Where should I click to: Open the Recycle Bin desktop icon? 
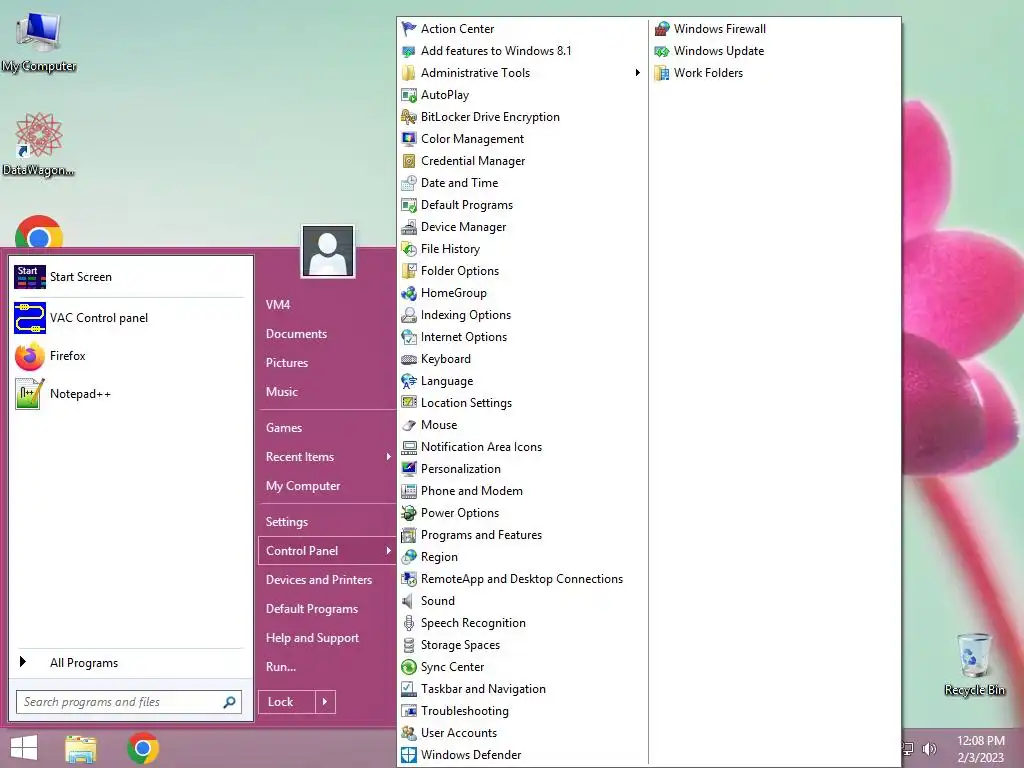point(974,664)
